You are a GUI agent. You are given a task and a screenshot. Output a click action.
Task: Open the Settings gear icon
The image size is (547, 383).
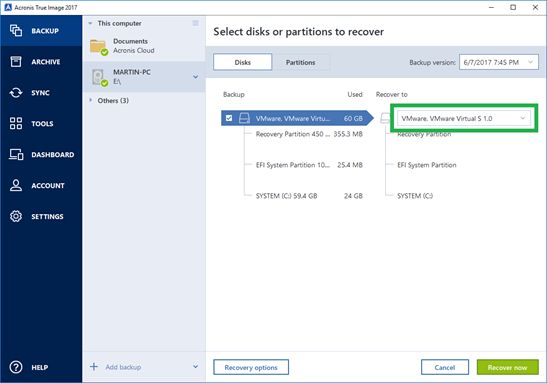click(16, 216)
